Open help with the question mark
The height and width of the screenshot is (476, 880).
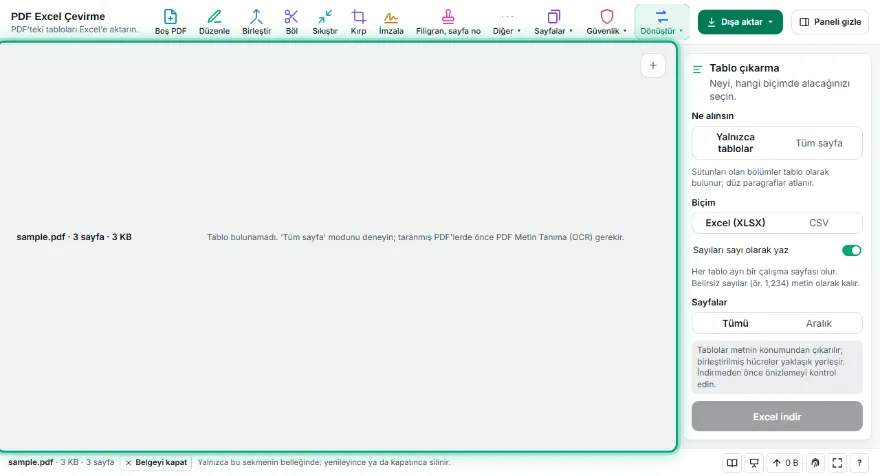[x=859, y=463]
